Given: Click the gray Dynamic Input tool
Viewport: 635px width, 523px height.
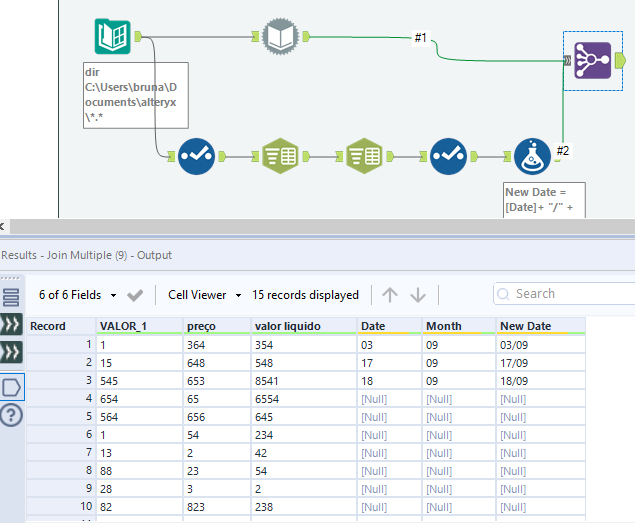Looking at the screenshot, I should click(x=281, y=37).
